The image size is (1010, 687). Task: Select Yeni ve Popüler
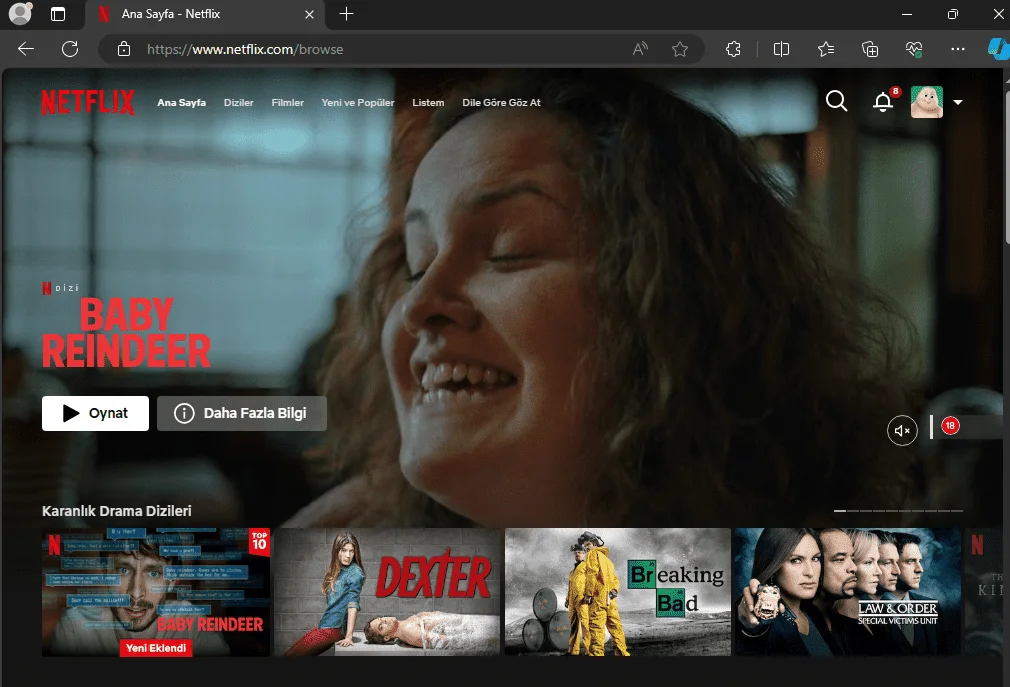357,102
